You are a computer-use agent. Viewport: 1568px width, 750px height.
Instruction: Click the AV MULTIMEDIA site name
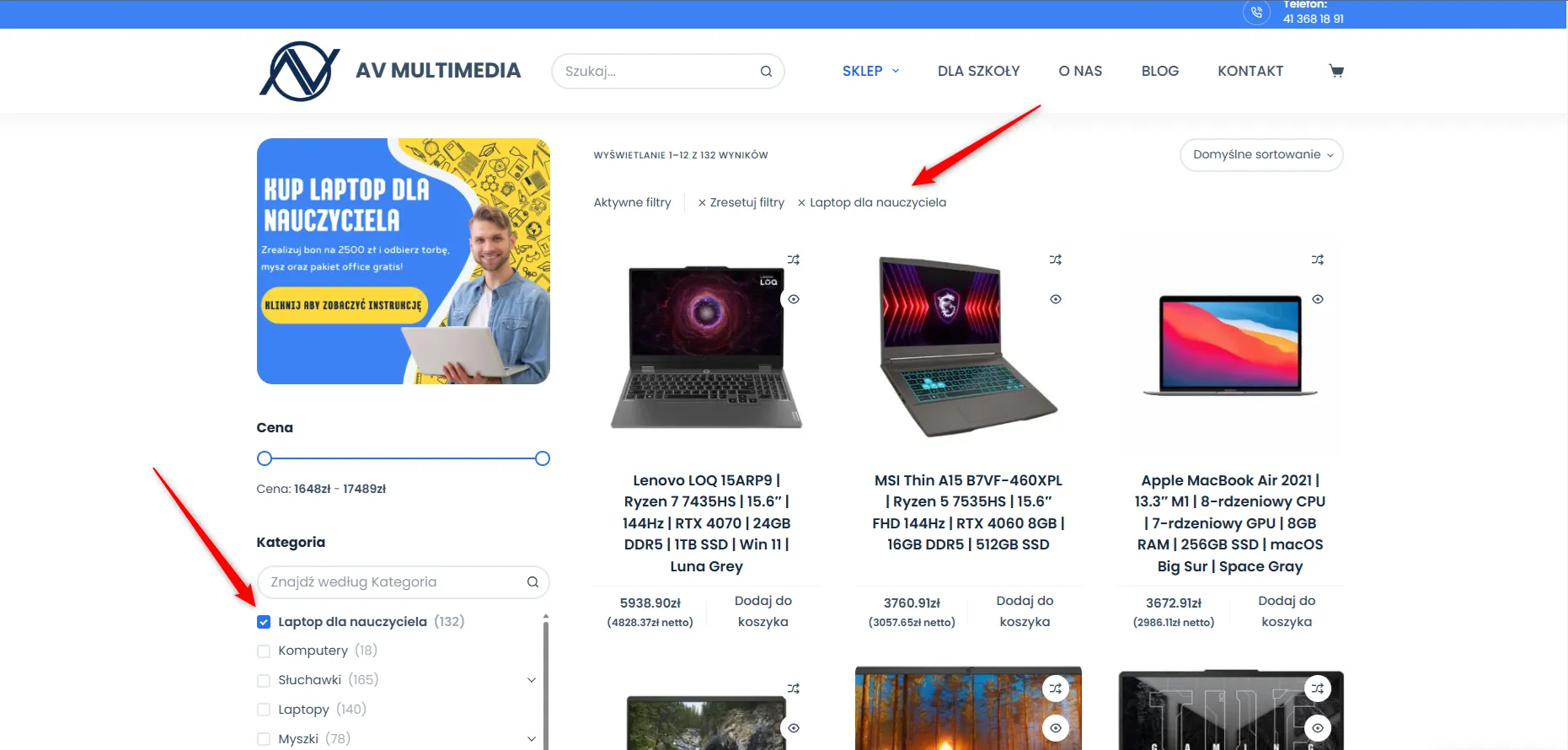tap(438, 71)
